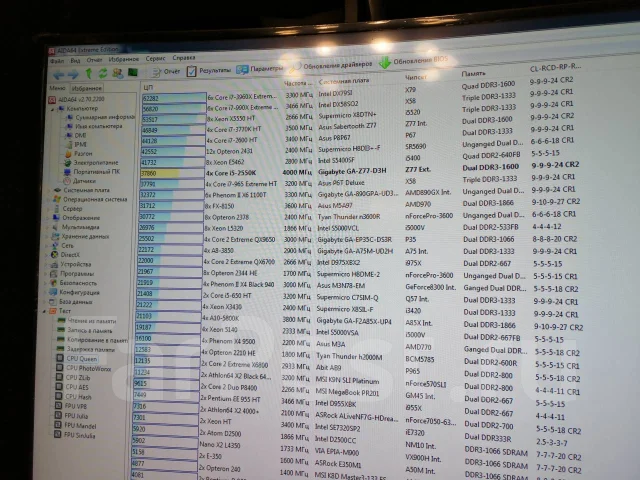Select the FPU Mandel benchmark
This screenshot has width=640, height=480.
pos(76,426)
